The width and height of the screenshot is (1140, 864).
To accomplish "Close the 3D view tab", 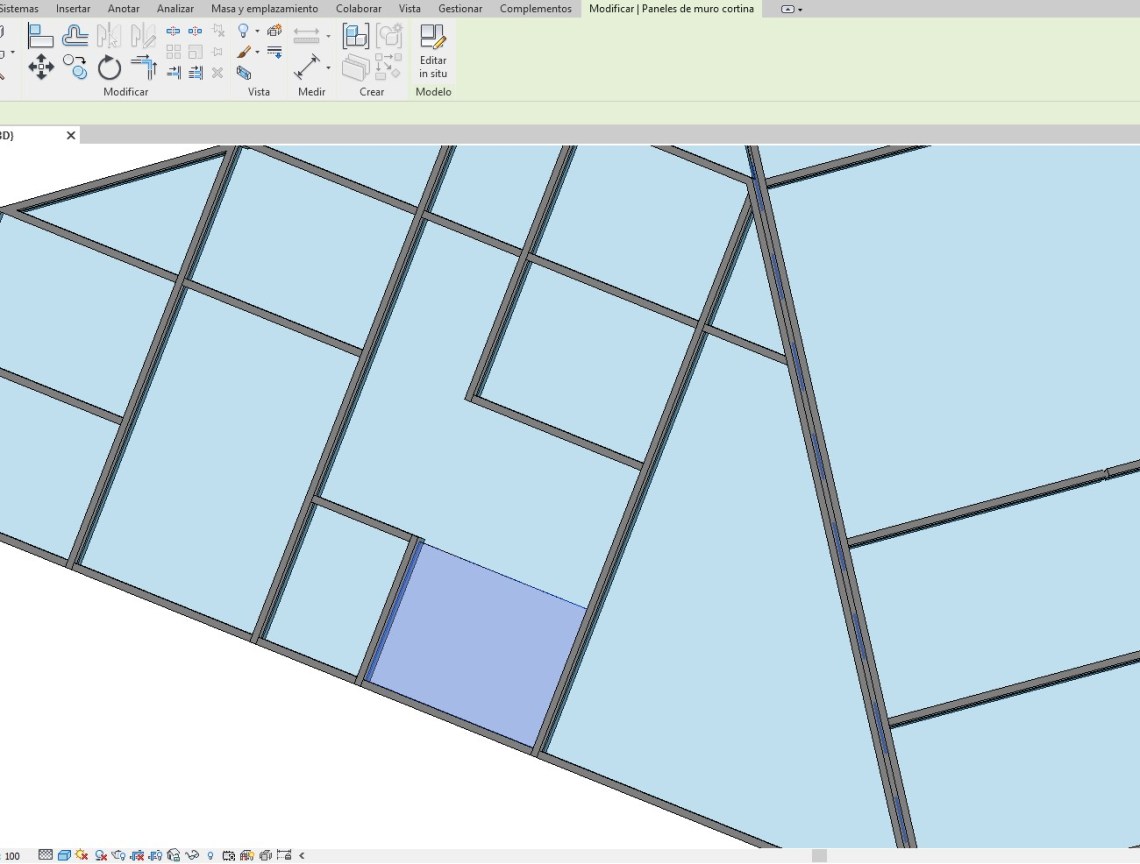I will point(71,135).
